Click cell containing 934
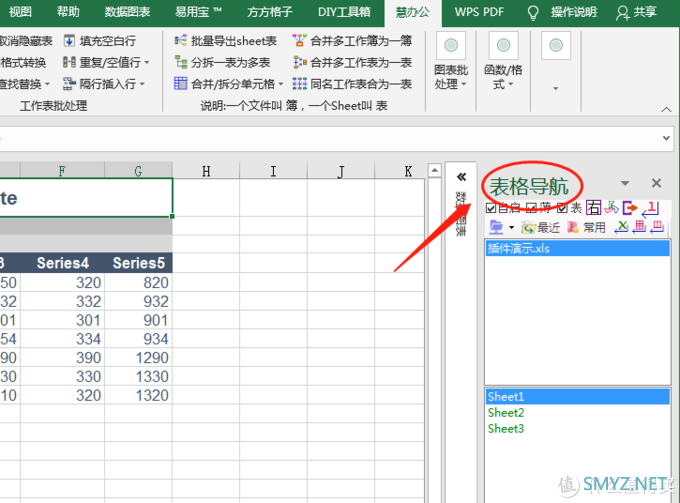Screen dimensions: 680x503 click(x=138, y=339)
